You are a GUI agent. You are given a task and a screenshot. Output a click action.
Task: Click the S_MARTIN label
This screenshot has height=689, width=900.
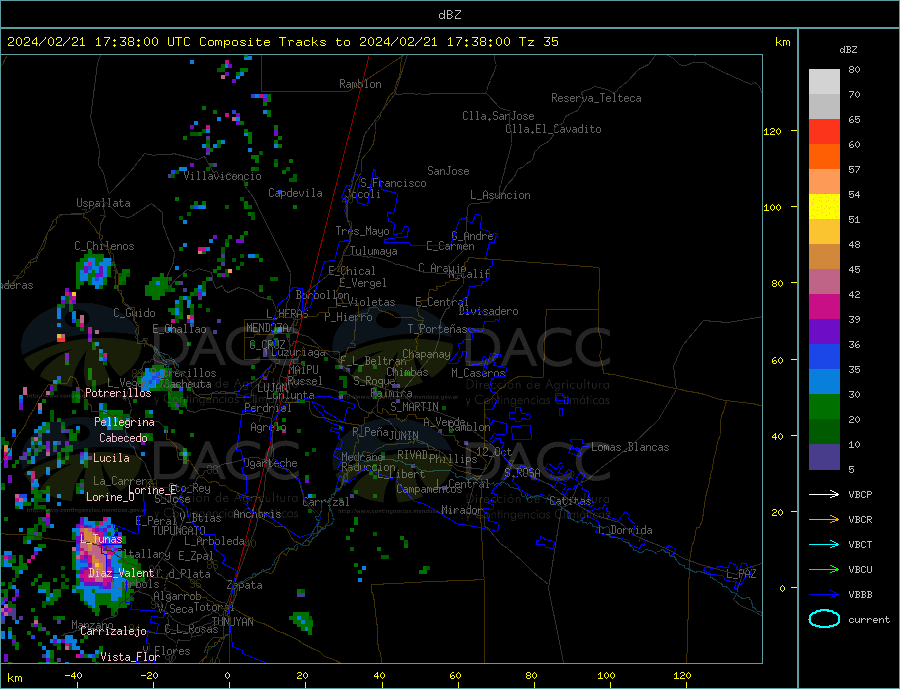[414, 407]
